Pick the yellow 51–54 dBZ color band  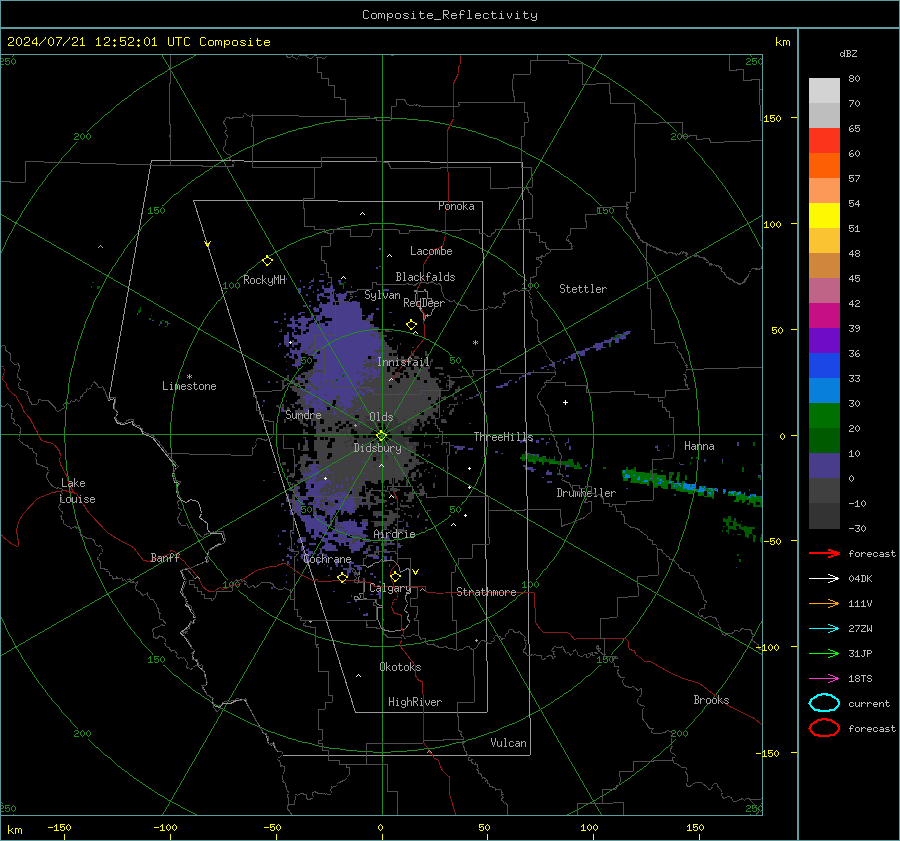coord(824,216)
